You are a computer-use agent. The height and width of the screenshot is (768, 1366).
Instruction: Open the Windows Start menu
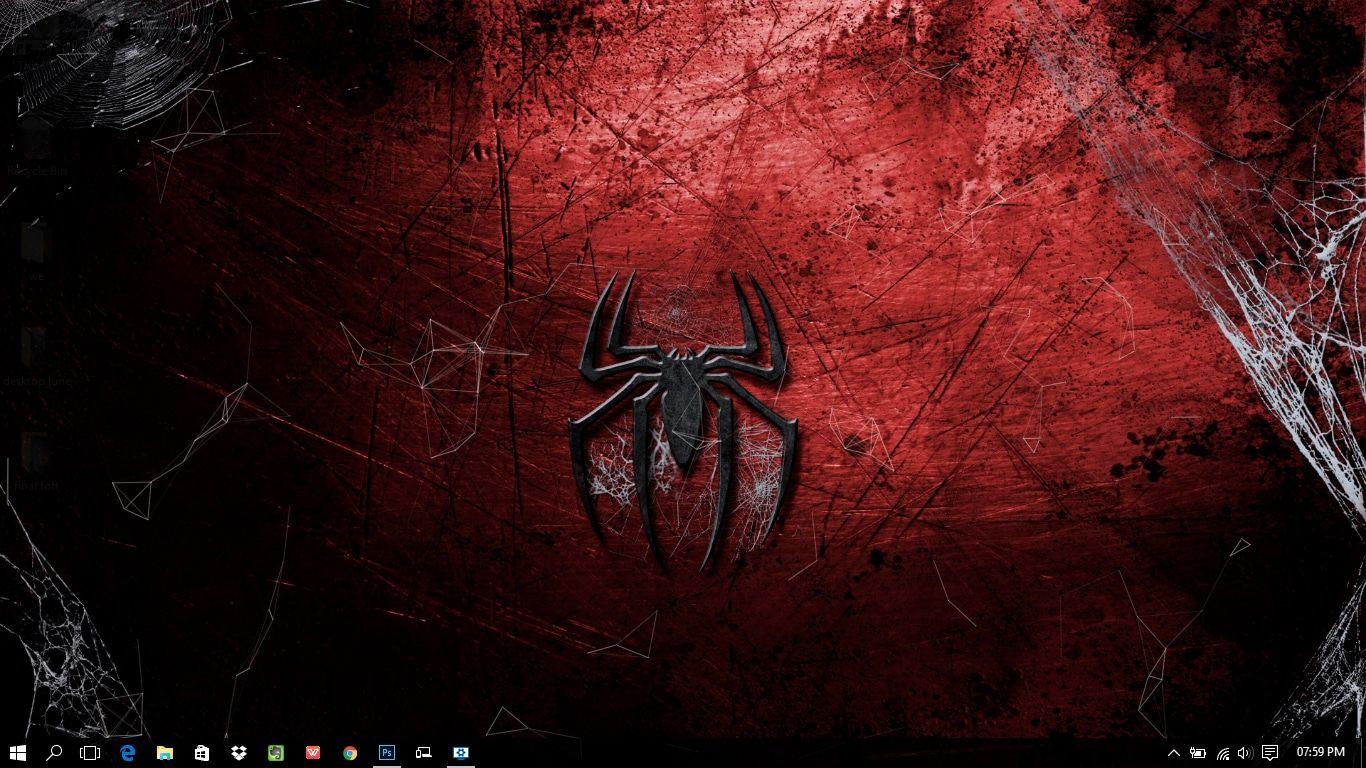click(17, 752)
